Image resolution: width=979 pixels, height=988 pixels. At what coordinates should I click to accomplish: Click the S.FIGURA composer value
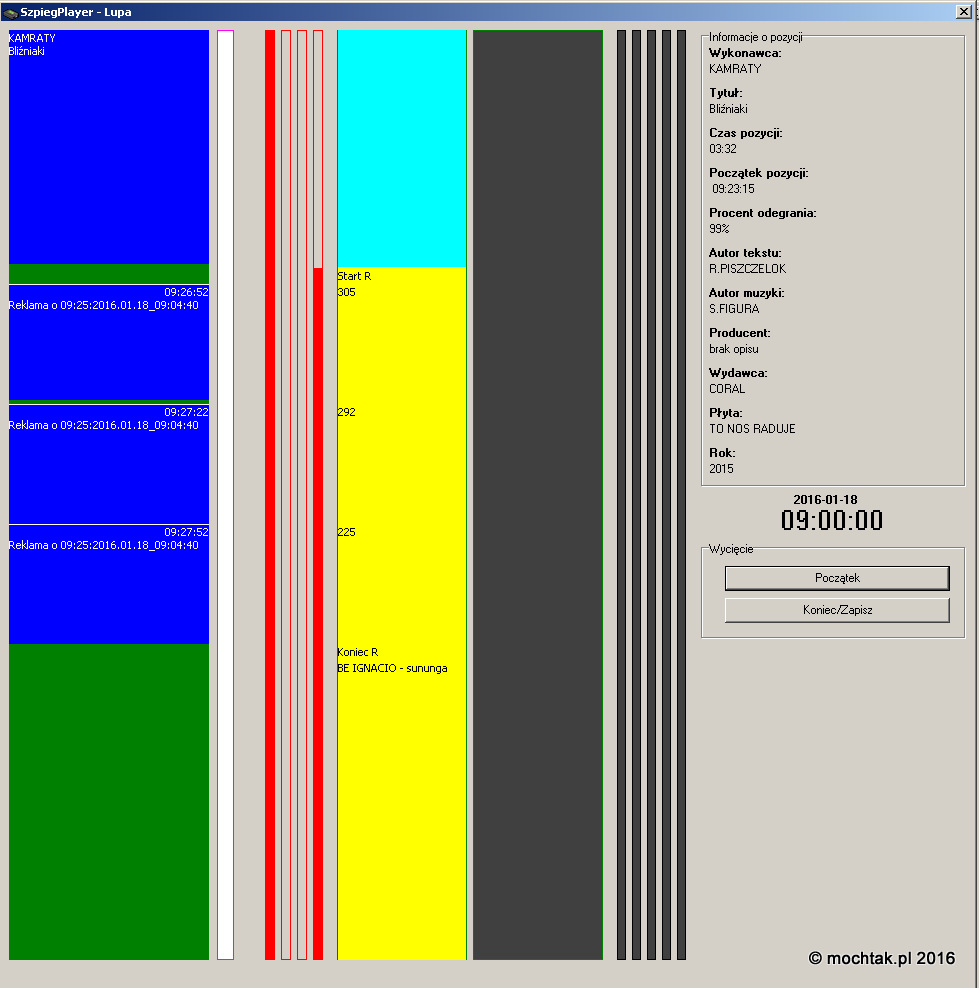(x=734, y=309)
